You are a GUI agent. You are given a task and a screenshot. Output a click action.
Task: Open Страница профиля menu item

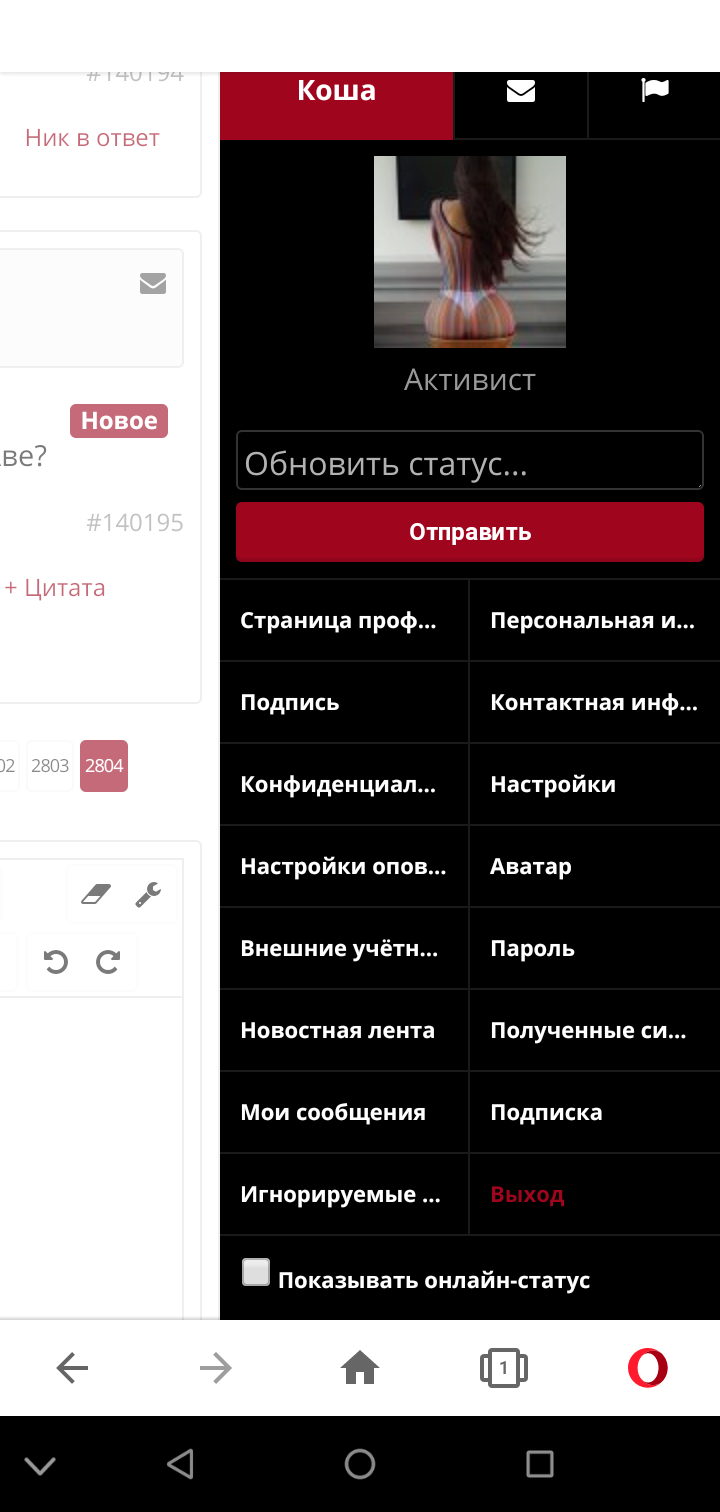344,620
